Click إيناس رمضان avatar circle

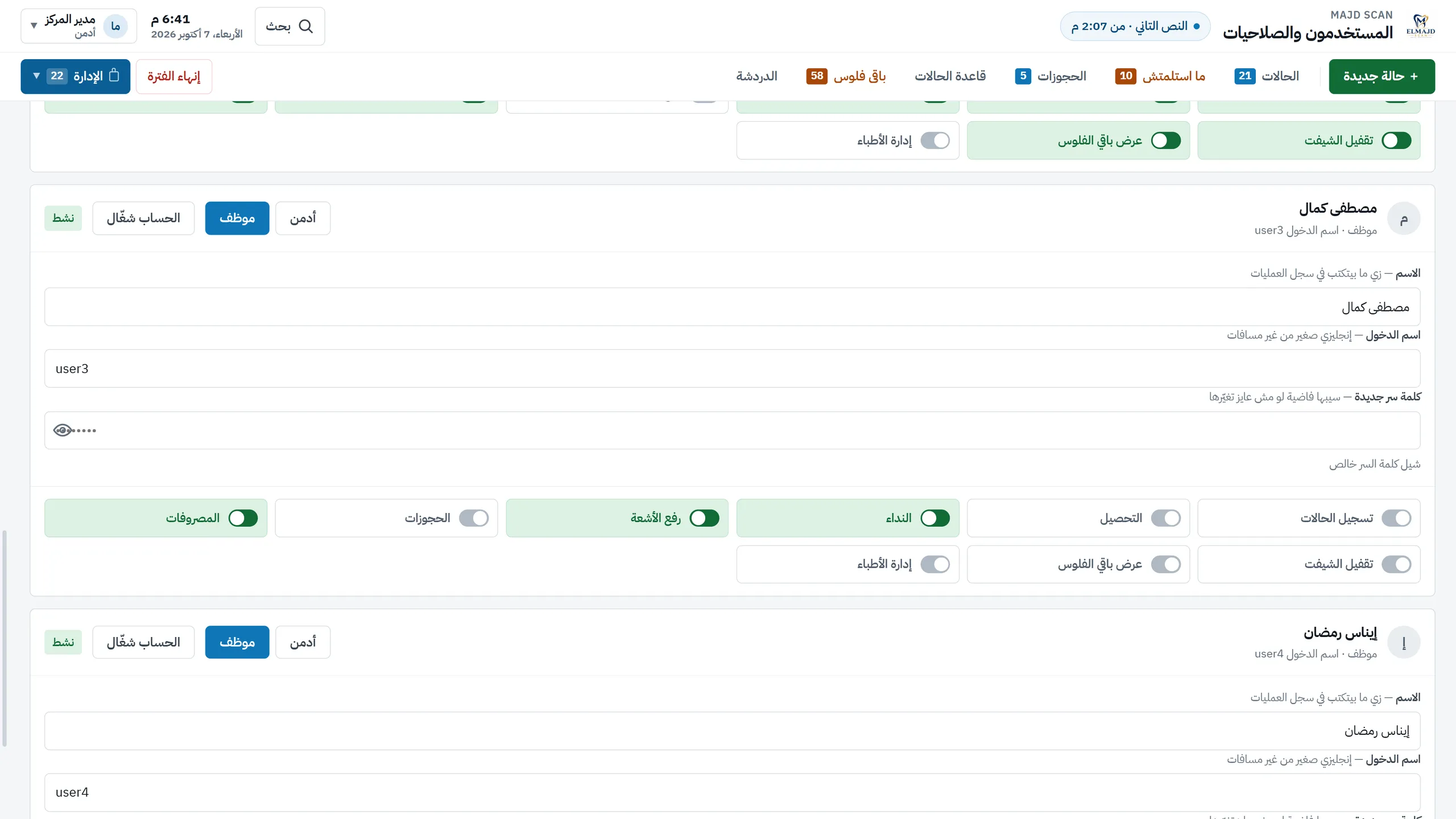(1404, 642)
